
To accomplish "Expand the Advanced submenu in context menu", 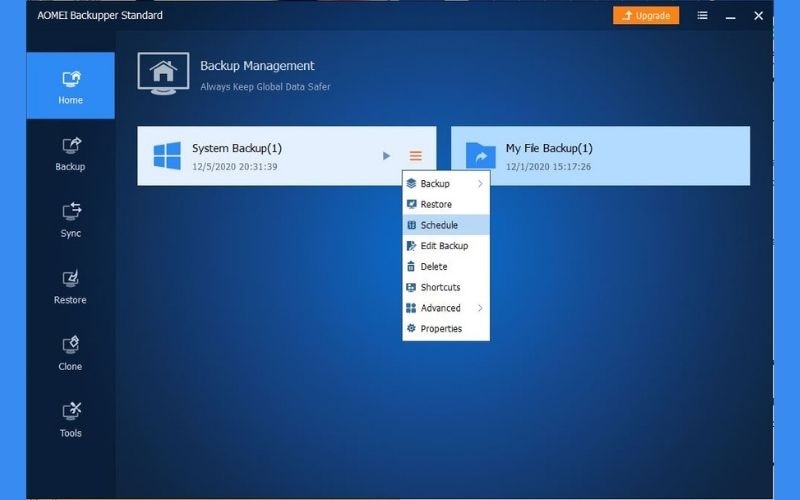I will (x=446, y=308).
